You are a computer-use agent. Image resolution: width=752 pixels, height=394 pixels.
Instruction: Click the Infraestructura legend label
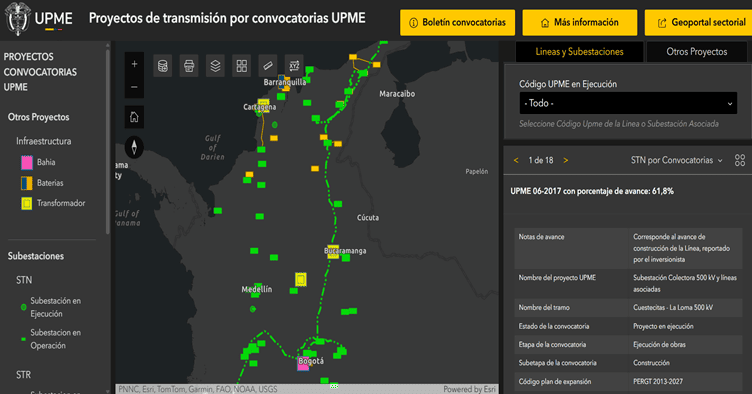[44, 141]
